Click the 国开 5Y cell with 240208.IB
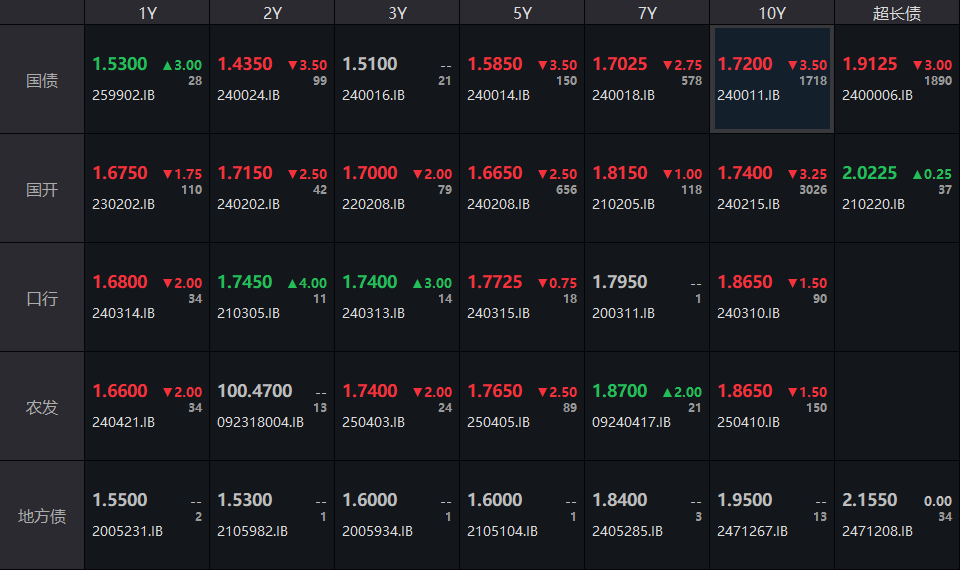This screenshot has width=960, height=570. point(522,189)
